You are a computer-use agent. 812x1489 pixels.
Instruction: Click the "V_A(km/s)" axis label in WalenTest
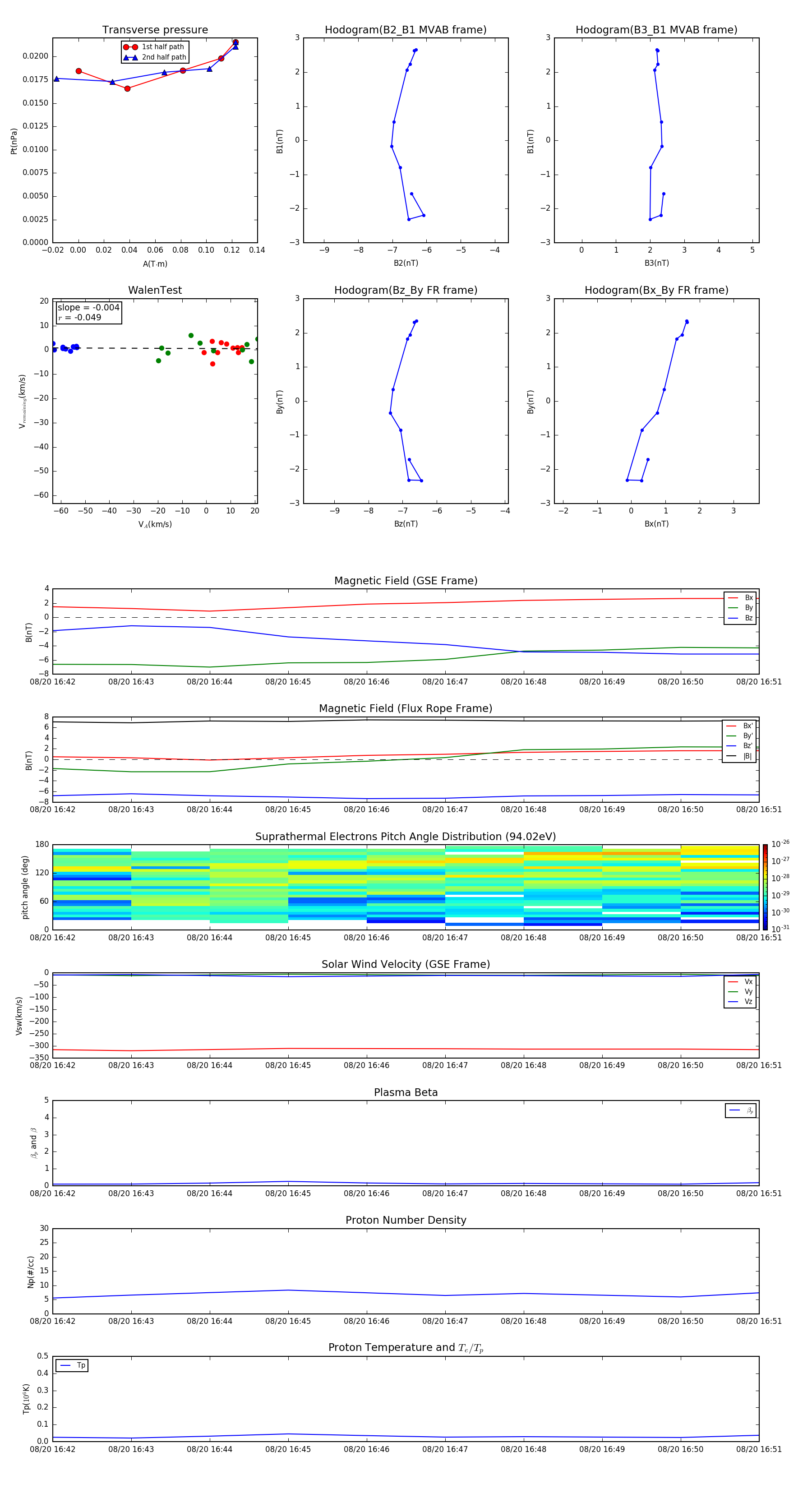click(x=155, y=524)
